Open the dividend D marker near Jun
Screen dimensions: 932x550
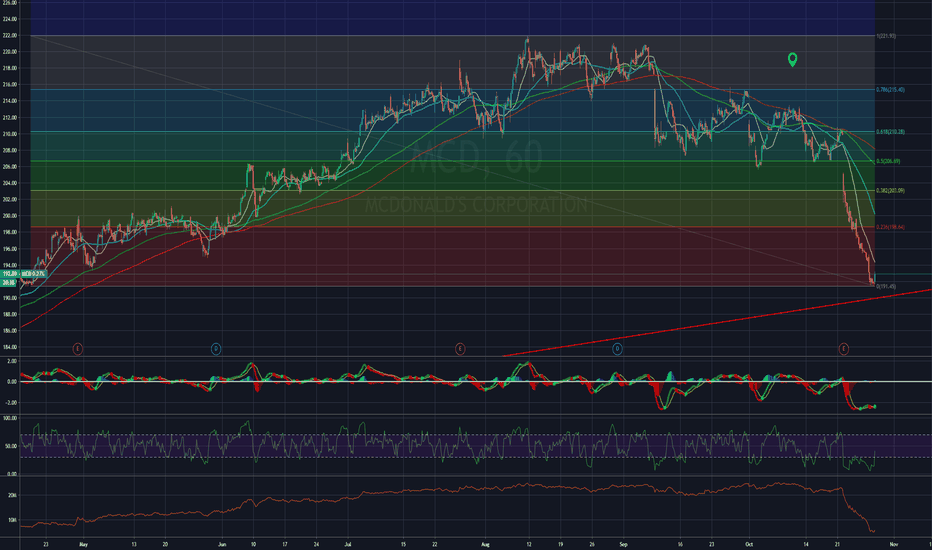pos(216,349)
